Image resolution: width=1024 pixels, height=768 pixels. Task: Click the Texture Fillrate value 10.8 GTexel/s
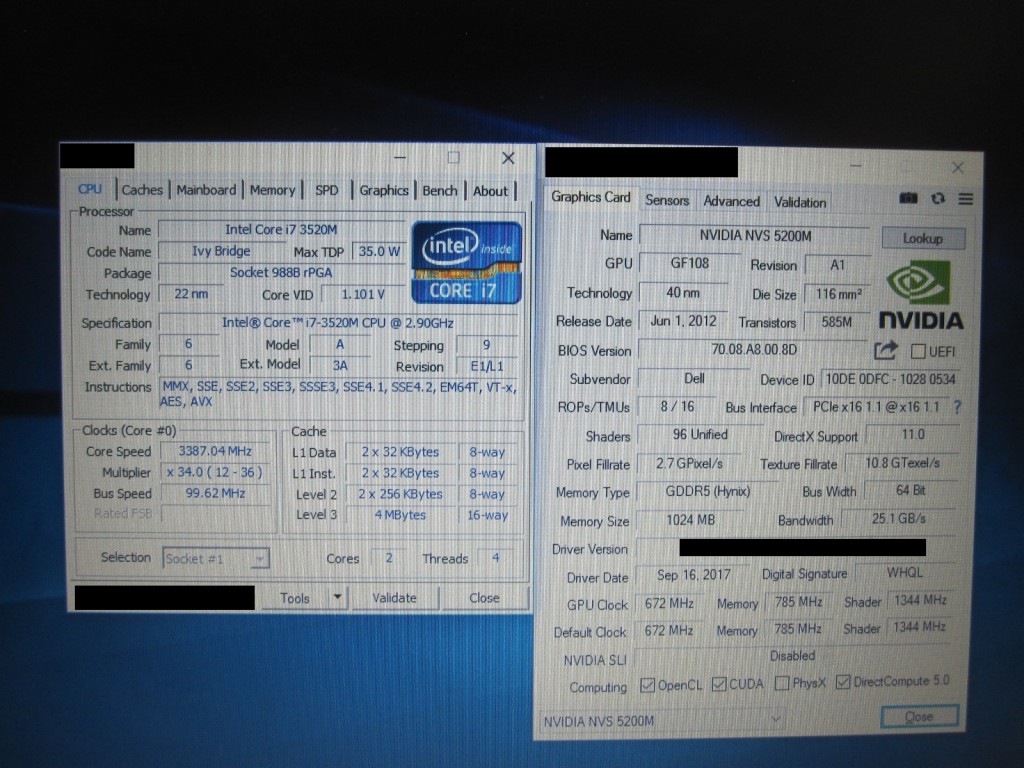902,463
